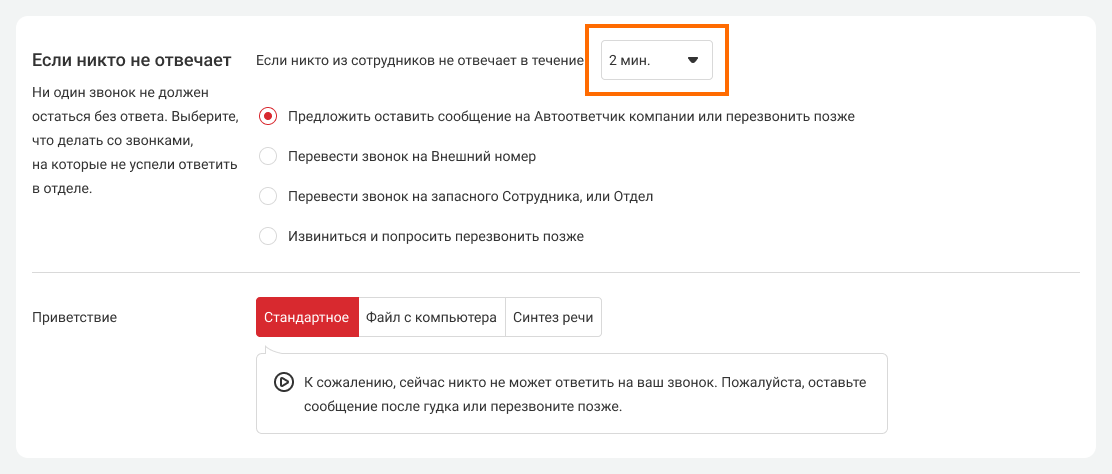Click the "Приветствие" field label

pyautogui.click(x=75, y=318)
